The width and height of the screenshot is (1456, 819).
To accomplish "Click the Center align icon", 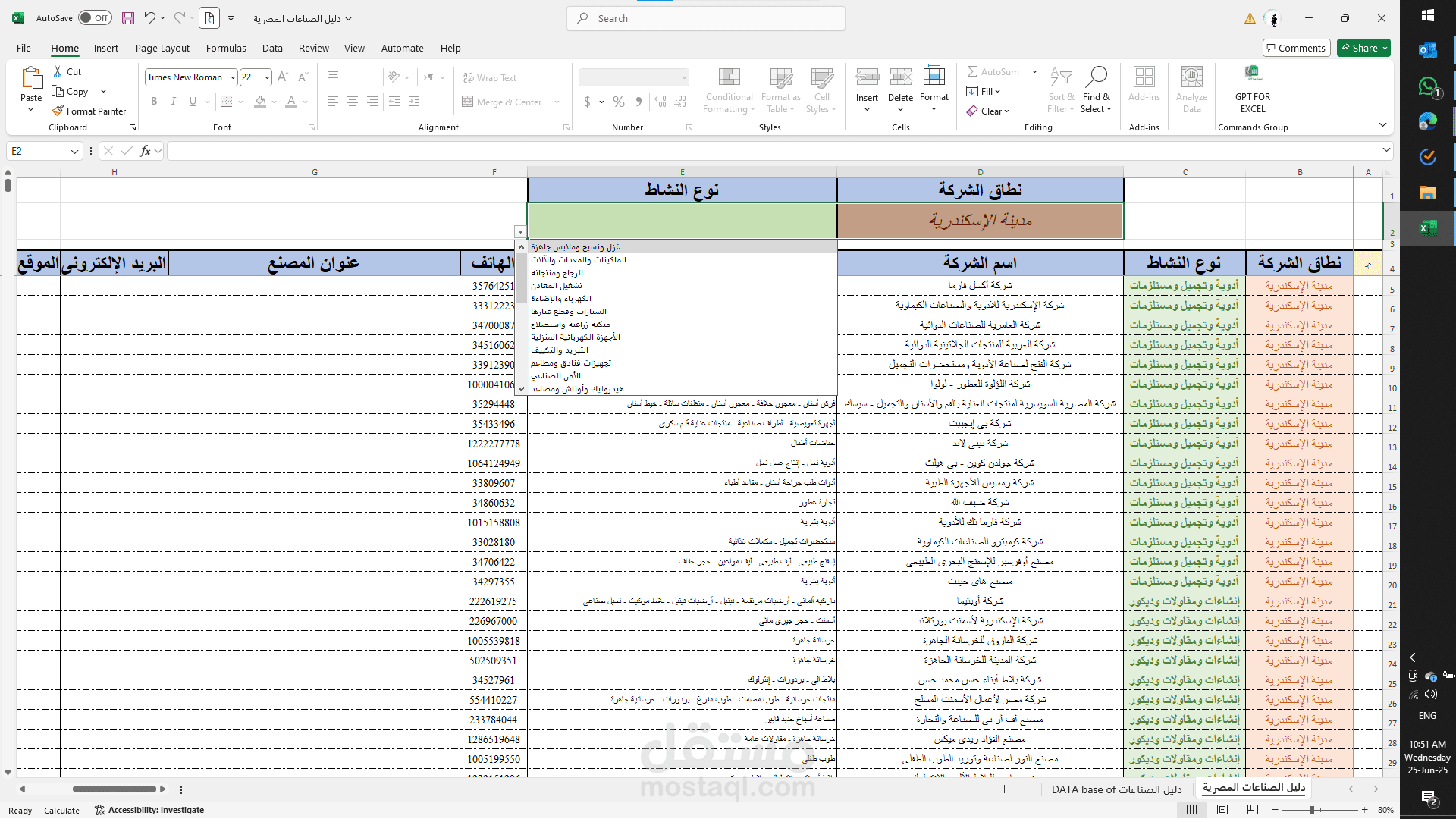I will (353, 101).
